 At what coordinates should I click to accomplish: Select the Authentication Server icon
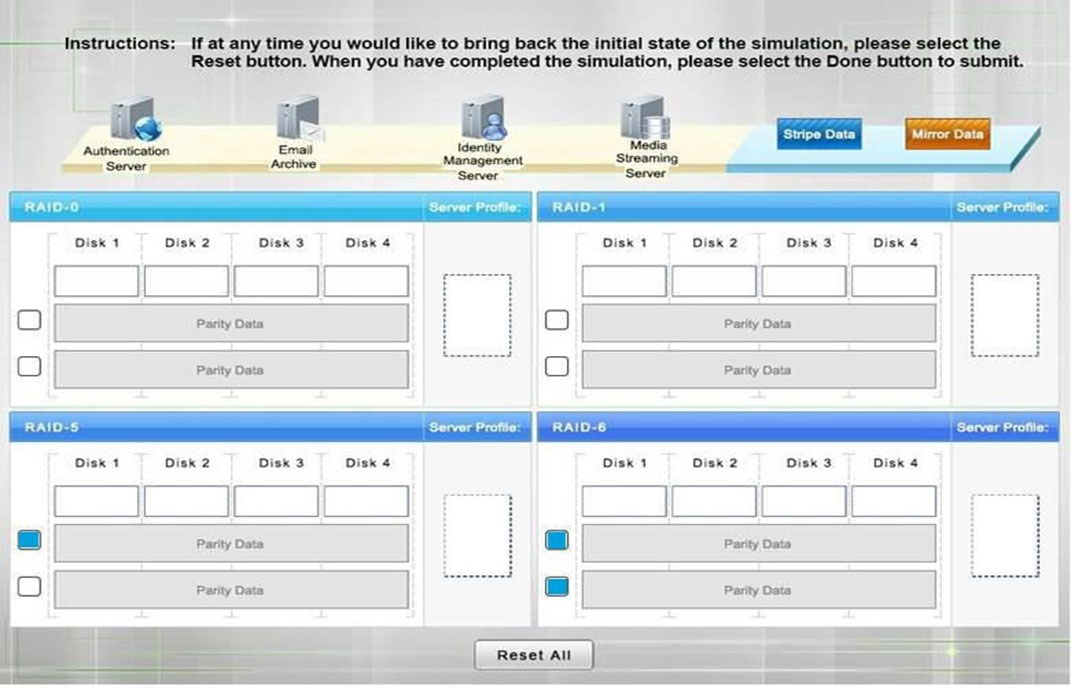136,119
